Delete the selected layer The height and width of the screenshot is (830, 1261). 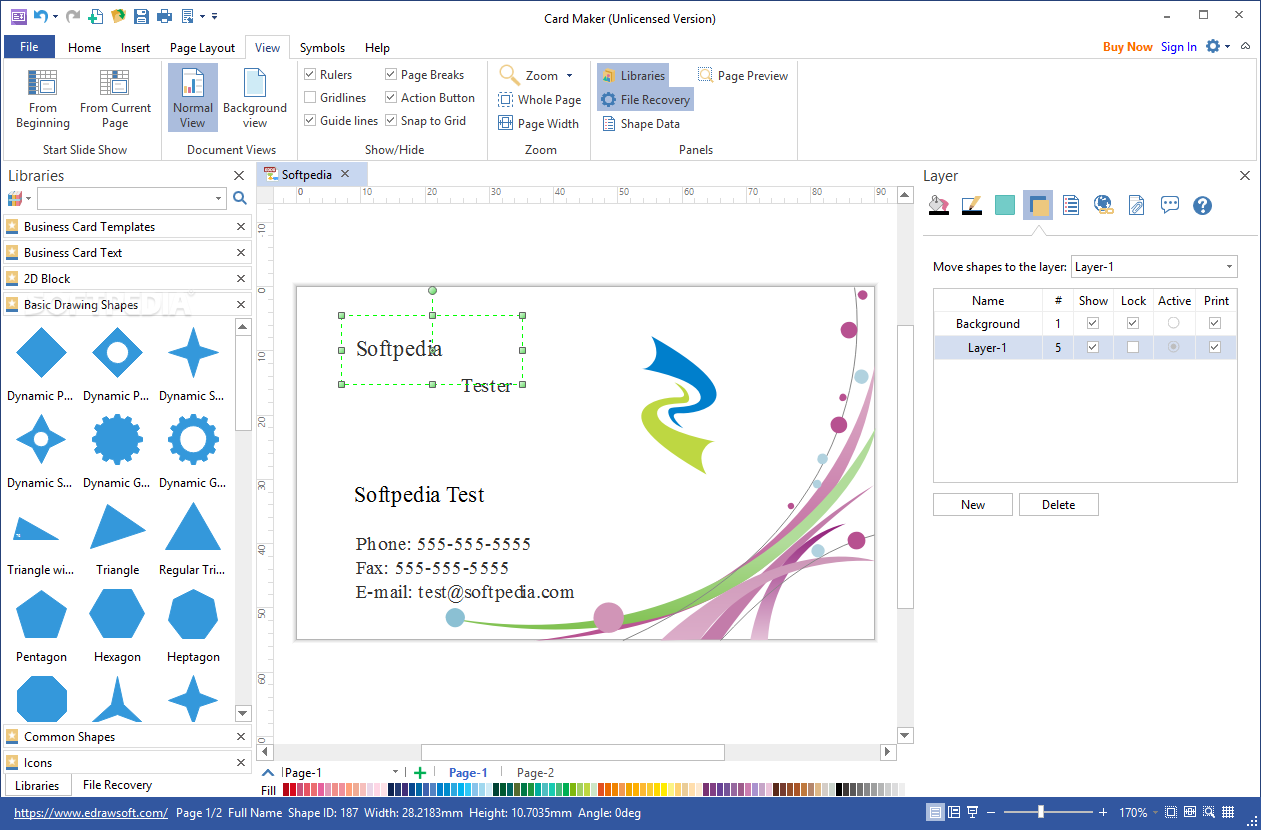1059,505
